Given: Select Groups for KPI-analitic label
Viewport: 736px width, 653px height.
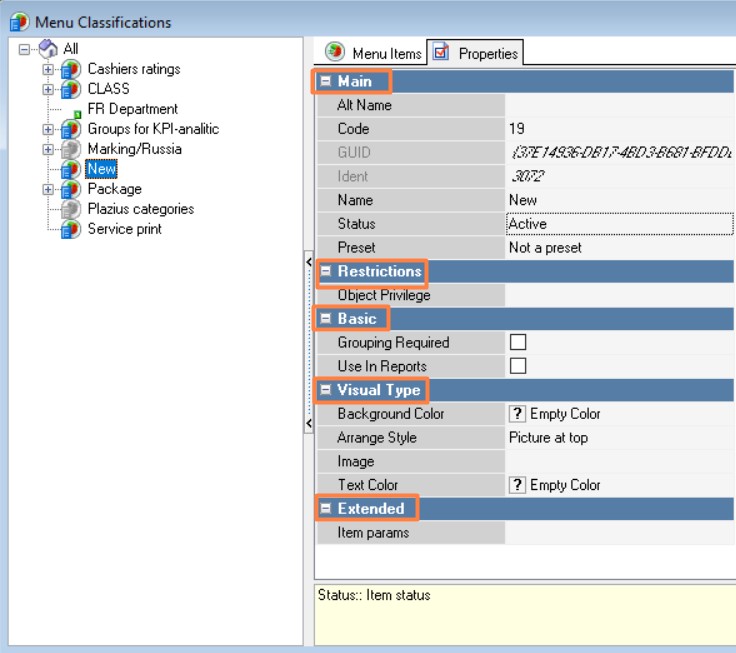Looking at the screenshot, I should click(153, 129).
